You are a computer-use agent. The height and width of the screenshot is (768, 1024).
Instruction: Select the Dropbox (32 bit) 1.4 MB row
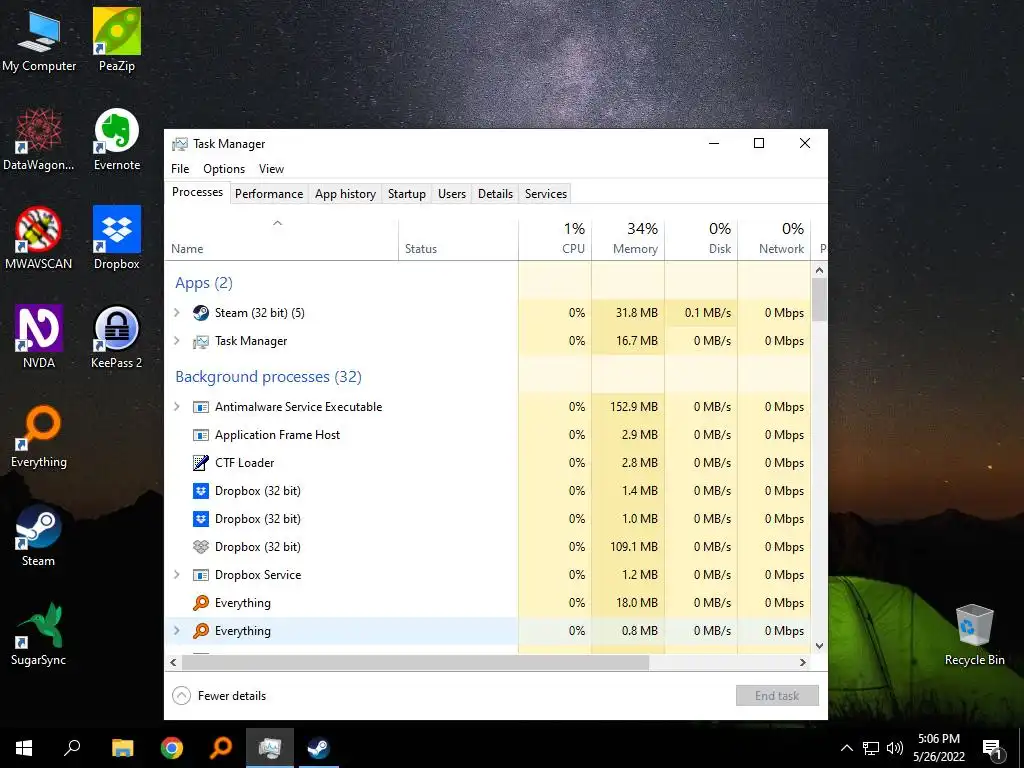(488, 491)
